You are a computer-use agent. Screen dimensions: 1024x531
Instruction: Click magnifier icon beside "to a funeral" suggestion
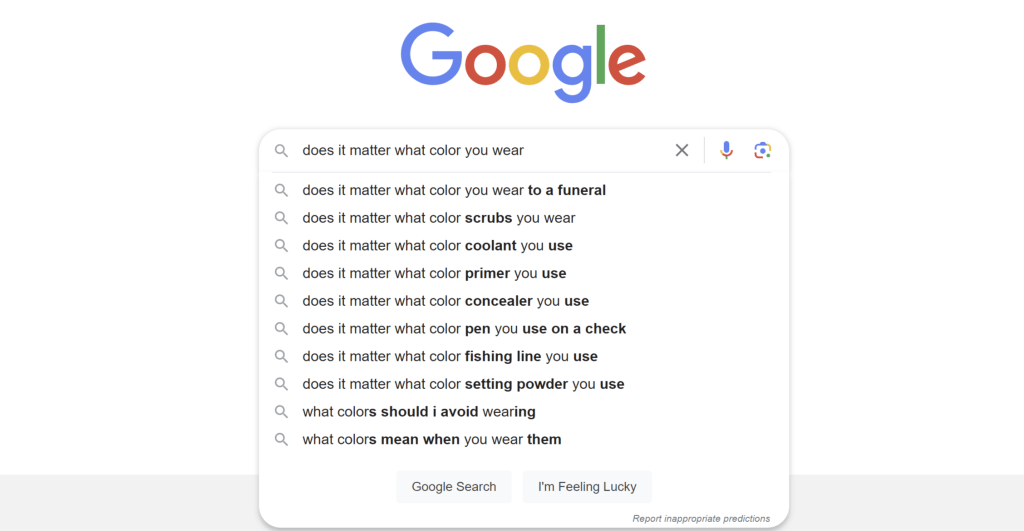[x=282, y=190]
